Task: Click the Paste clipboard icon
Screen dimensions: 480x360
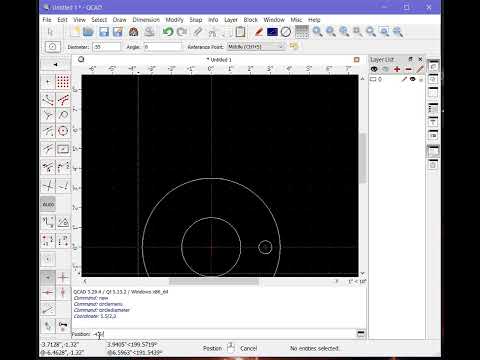Action: [x=240, y=32]
